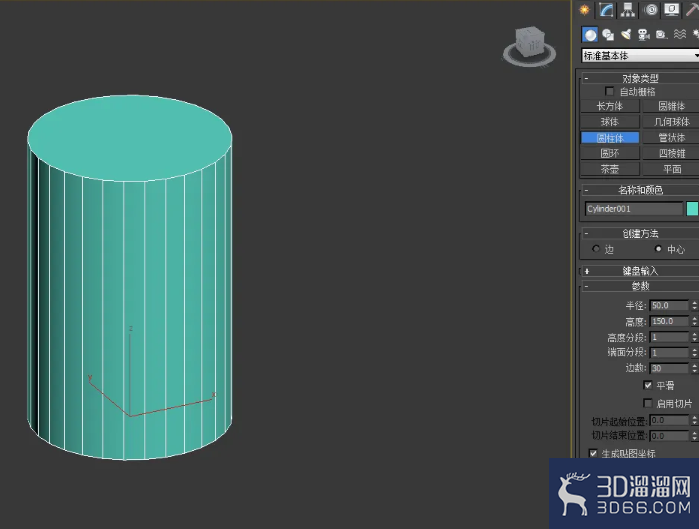Click the Cylinder001 name field
The height and width of the screenshot is (529, 699).
click(x=634, y=209)
